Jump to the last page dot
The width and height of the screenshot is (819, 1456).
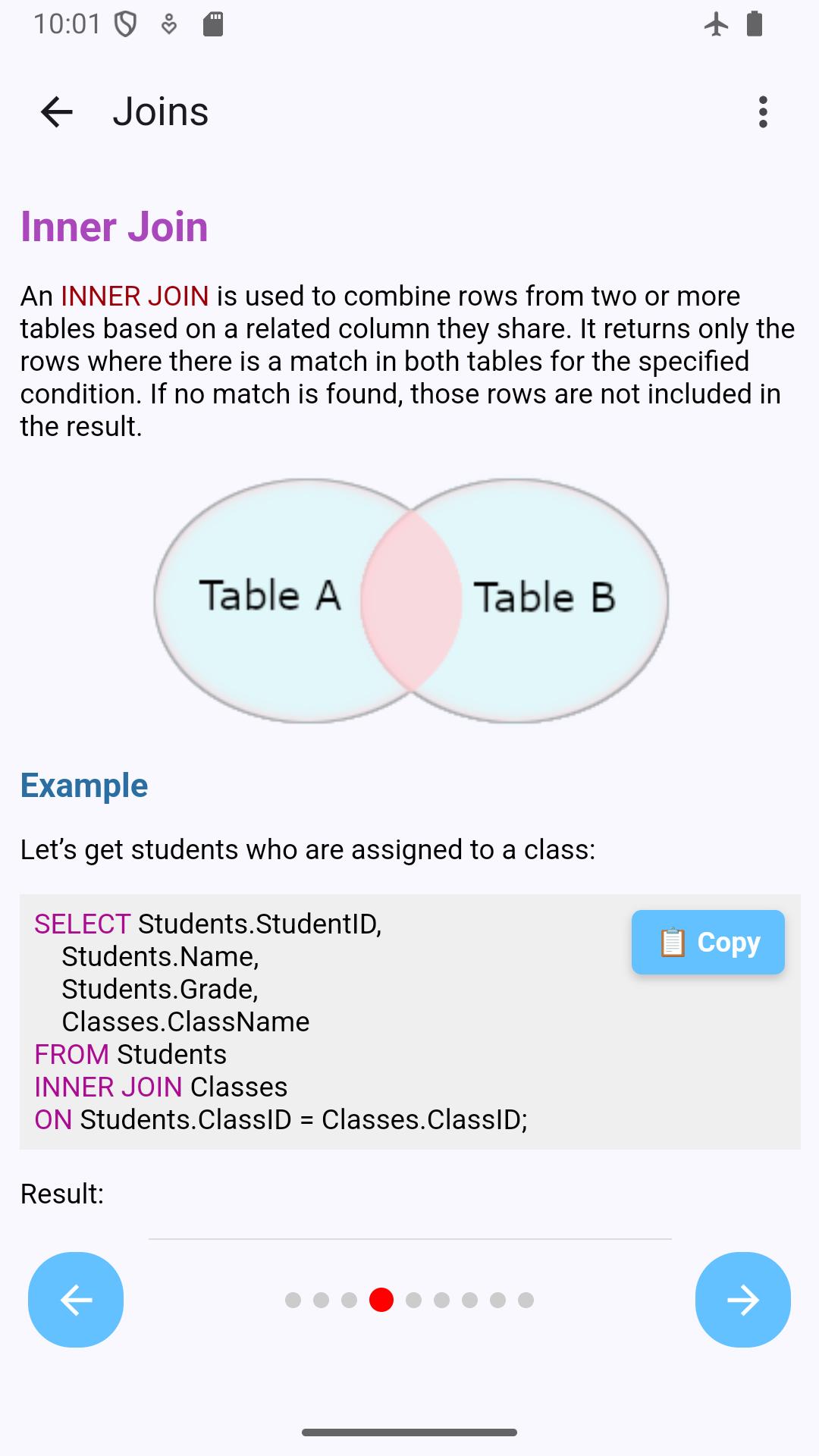[526, 1301]
